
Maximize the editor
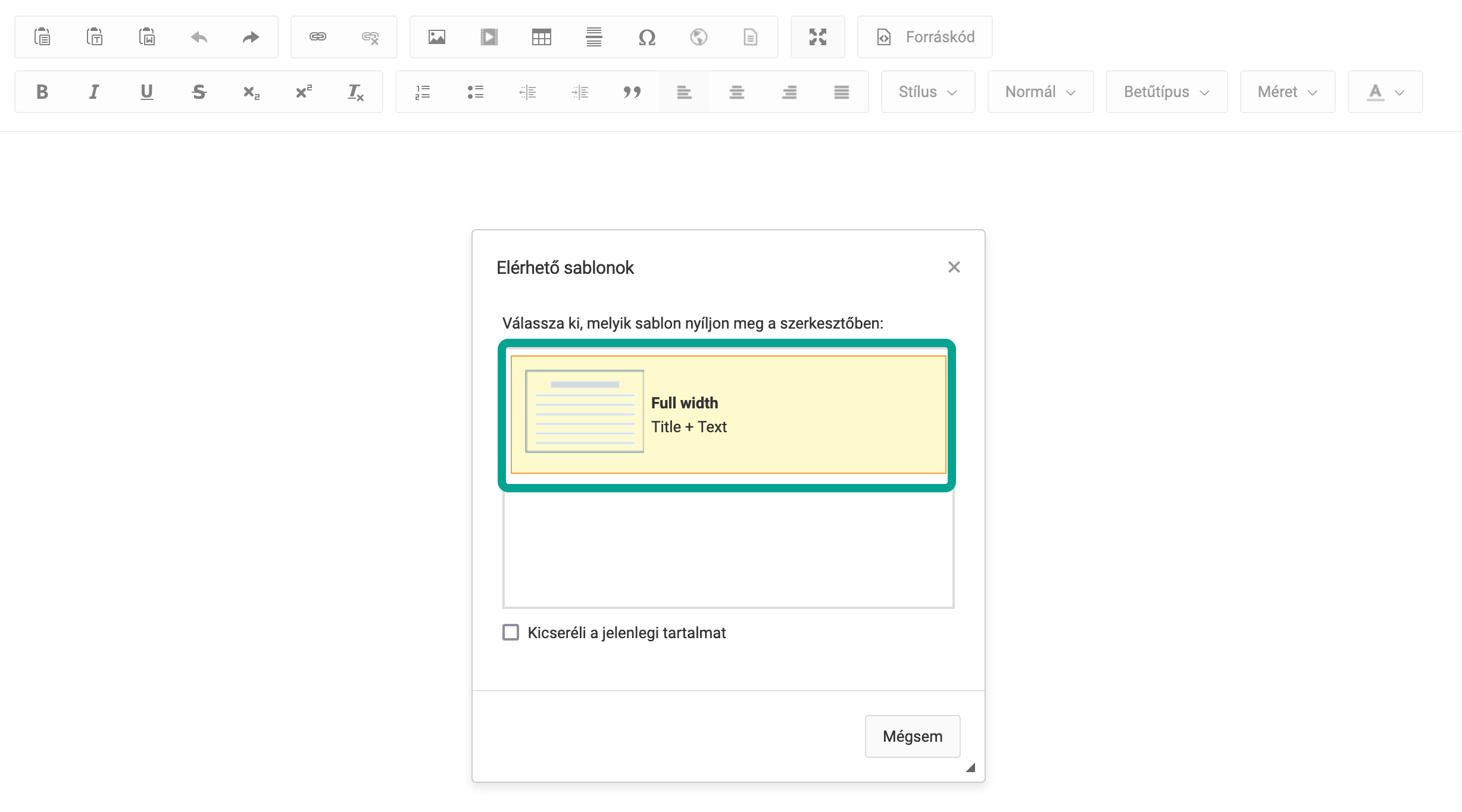point(818,37)
